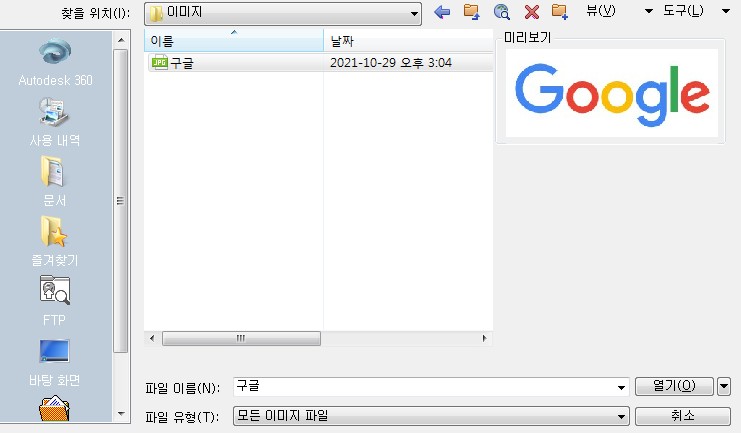The width and height of the screenshot is (741, 433).
Task: Expand the 뷰(V) dropdown arrow
Action: tap(649, 11)
